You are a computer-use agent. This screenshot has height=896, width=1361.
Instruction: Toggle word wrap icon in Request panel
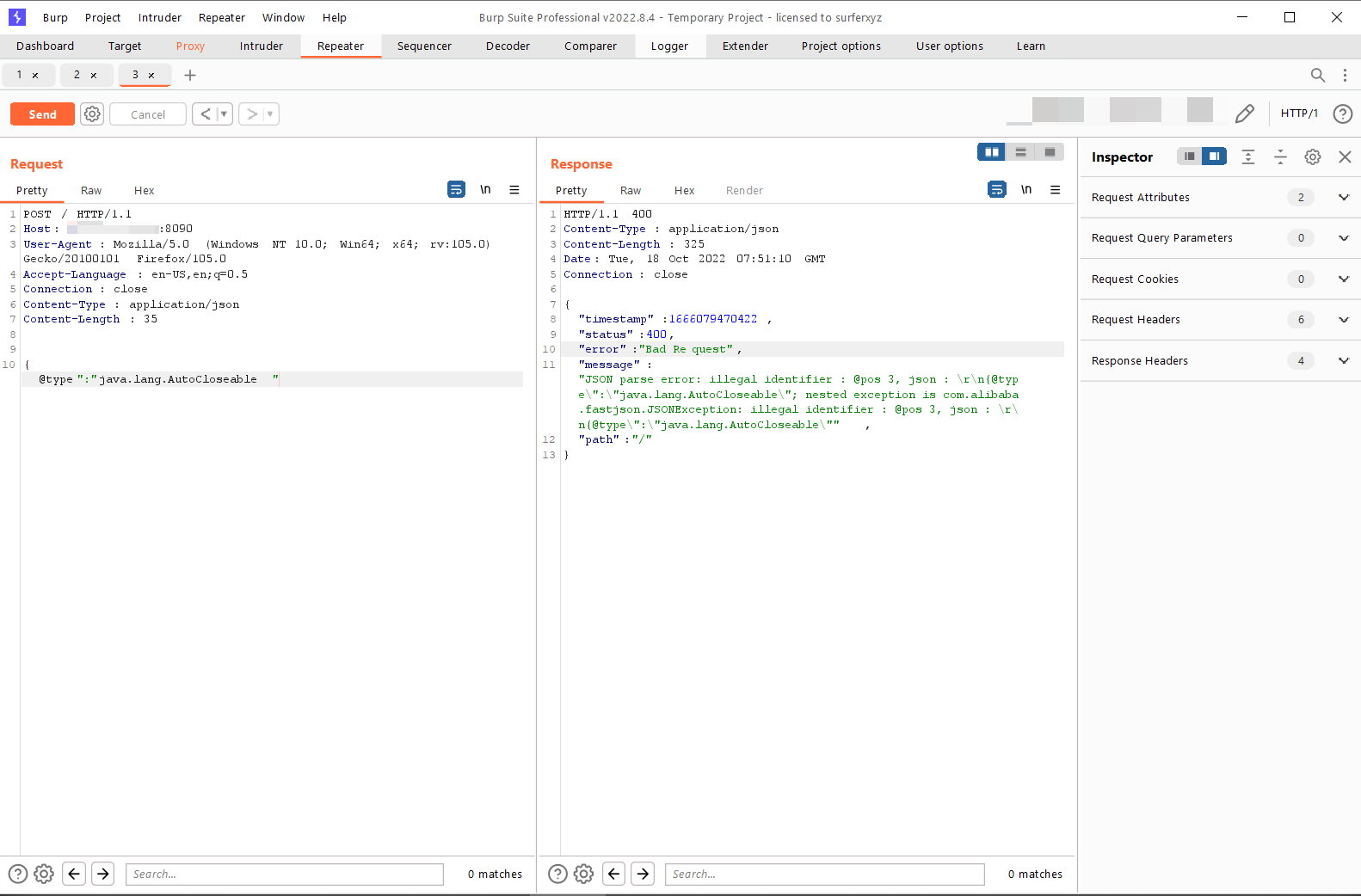click(456, 189)
